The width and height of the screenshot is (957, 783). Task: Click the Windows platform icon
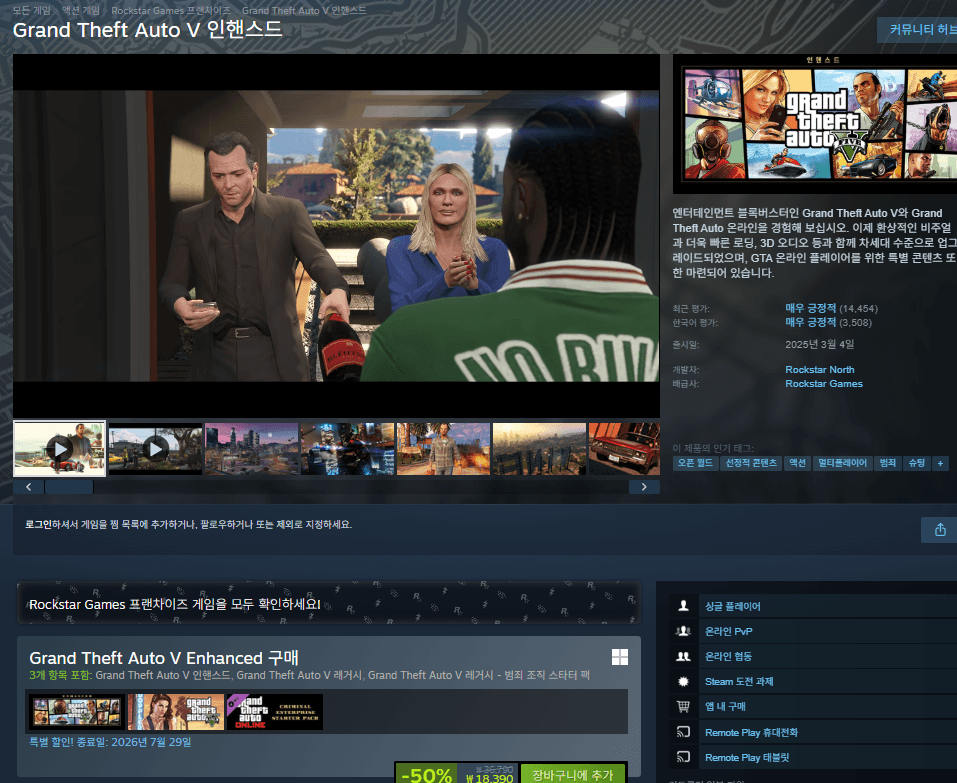click(619, 657)
